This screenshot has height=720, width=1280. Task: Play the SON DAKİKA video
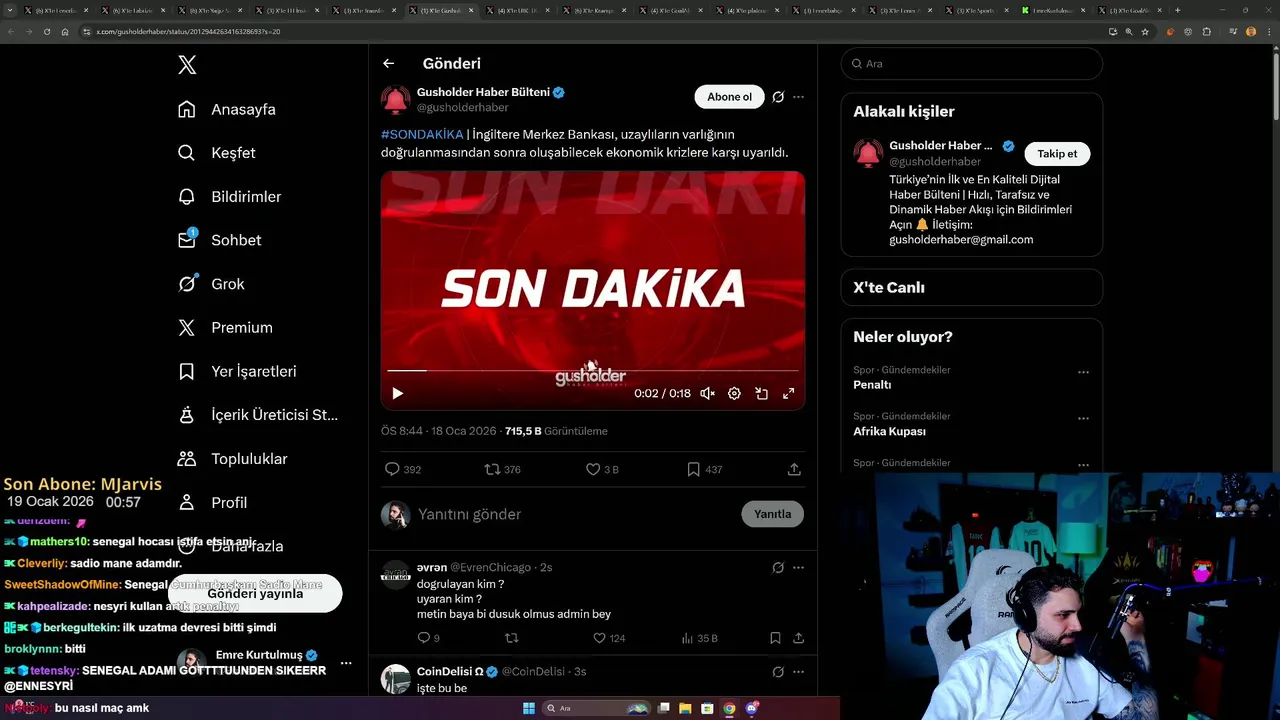397,394
